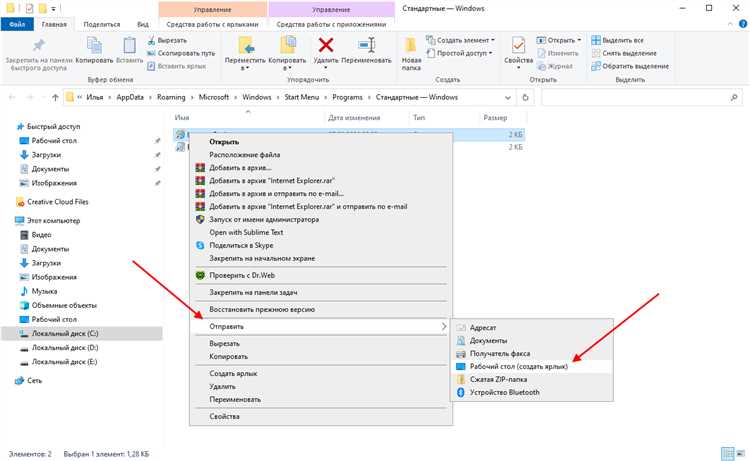The image size is (750, 461).
Task: Click the Переименовать ribbon icon
Action: (x=365, y=46)
